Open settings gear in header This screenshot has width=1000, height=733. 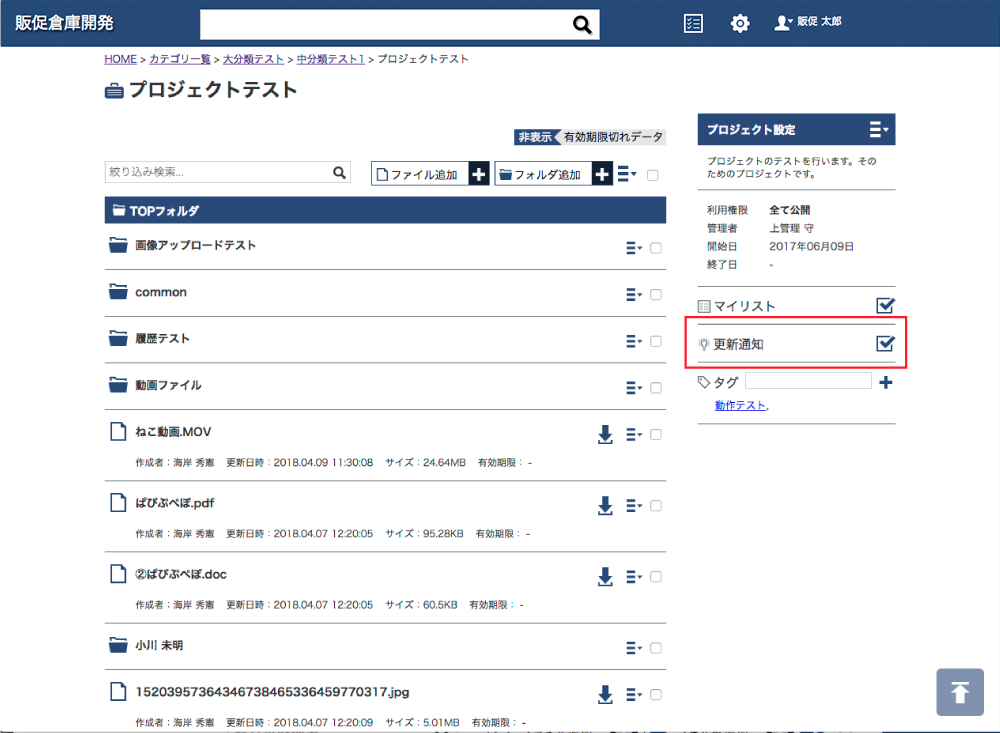tap(740, 24)
